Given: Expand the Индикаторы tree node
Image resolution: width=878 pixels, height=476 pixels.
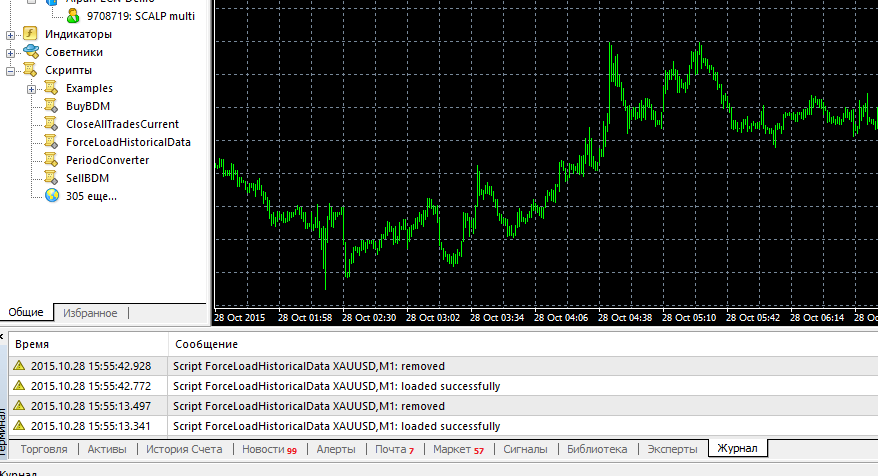Looking at the screenshot, I should 10,35.
